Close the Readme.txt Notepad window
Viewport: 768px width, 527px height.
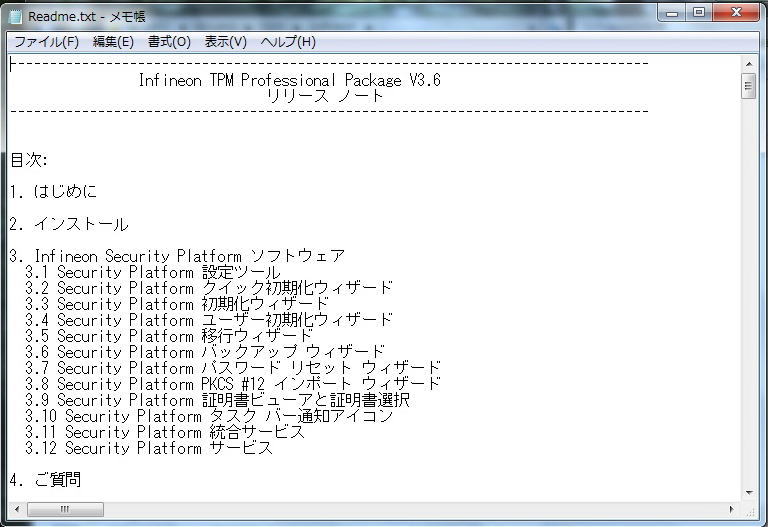pos(736,13)
